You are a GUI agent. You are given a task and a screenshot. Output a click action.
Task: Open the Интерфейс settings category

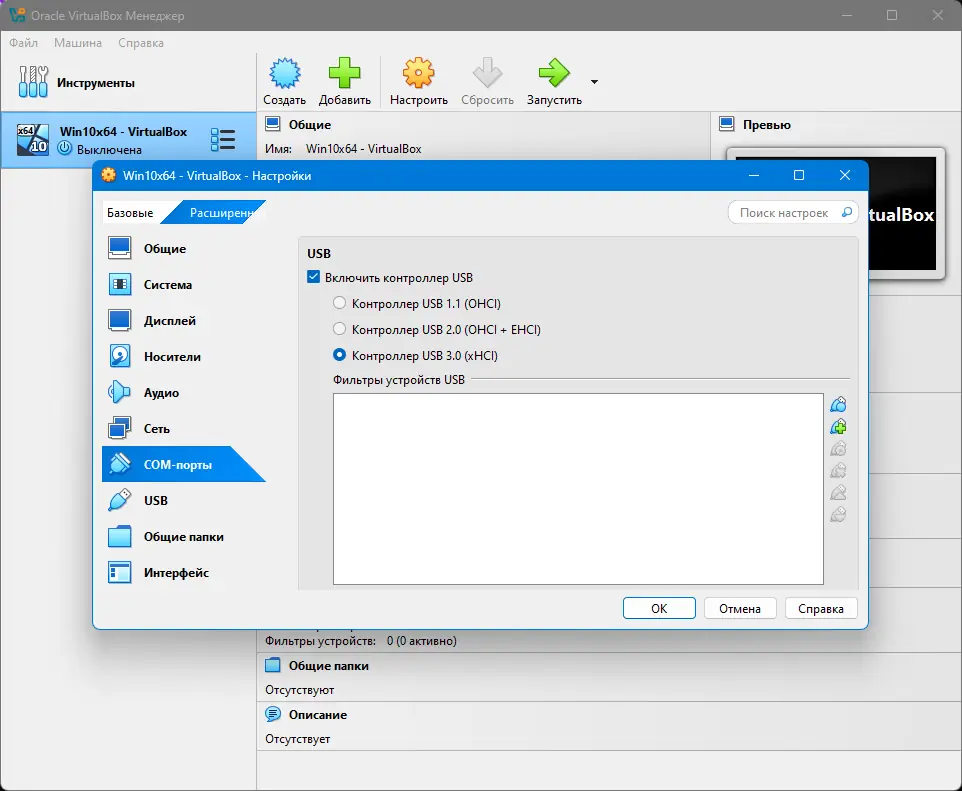(x=183, y=573)
